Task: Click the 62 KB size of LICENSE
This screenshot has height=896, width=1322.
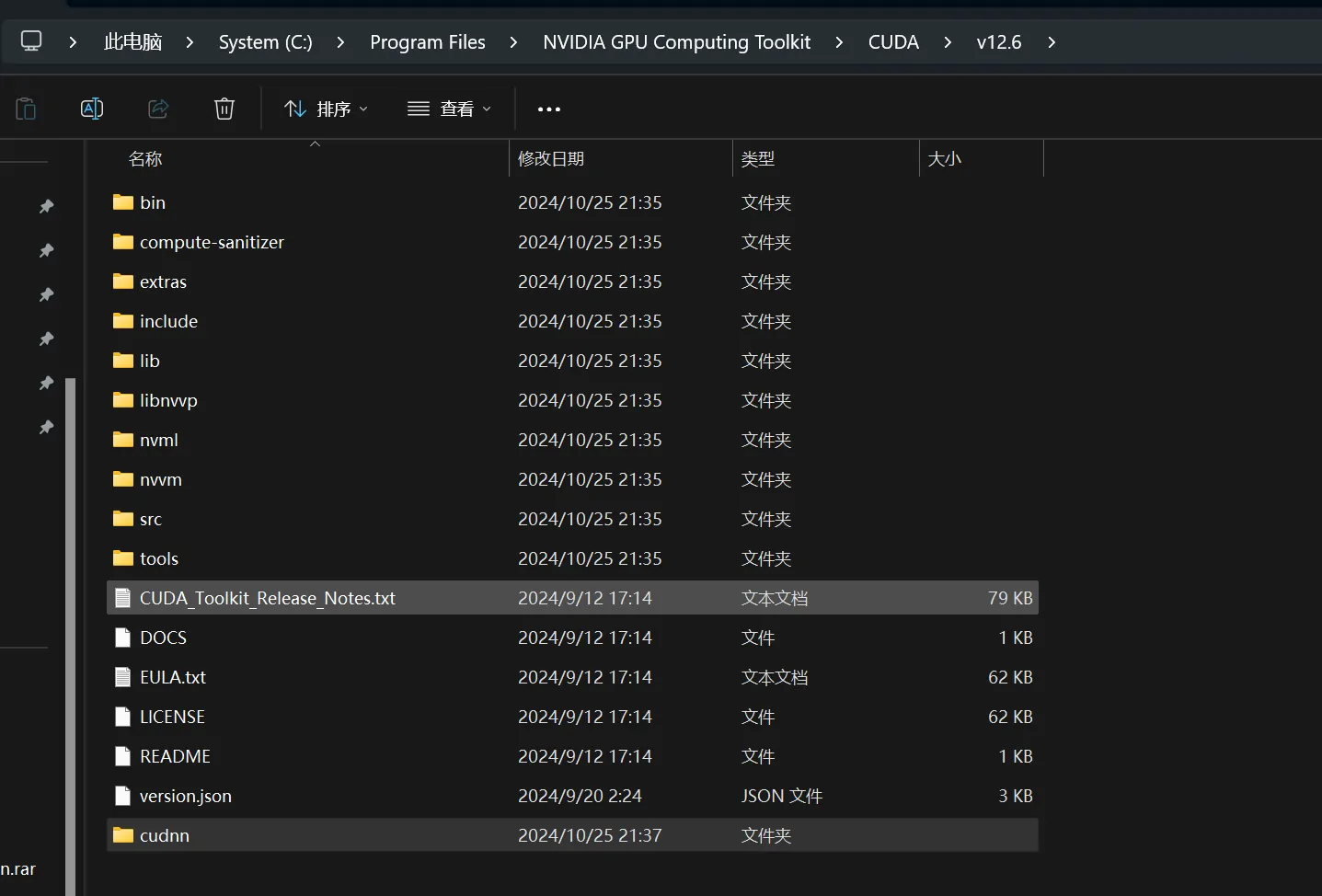Action: click(1010, 717)
